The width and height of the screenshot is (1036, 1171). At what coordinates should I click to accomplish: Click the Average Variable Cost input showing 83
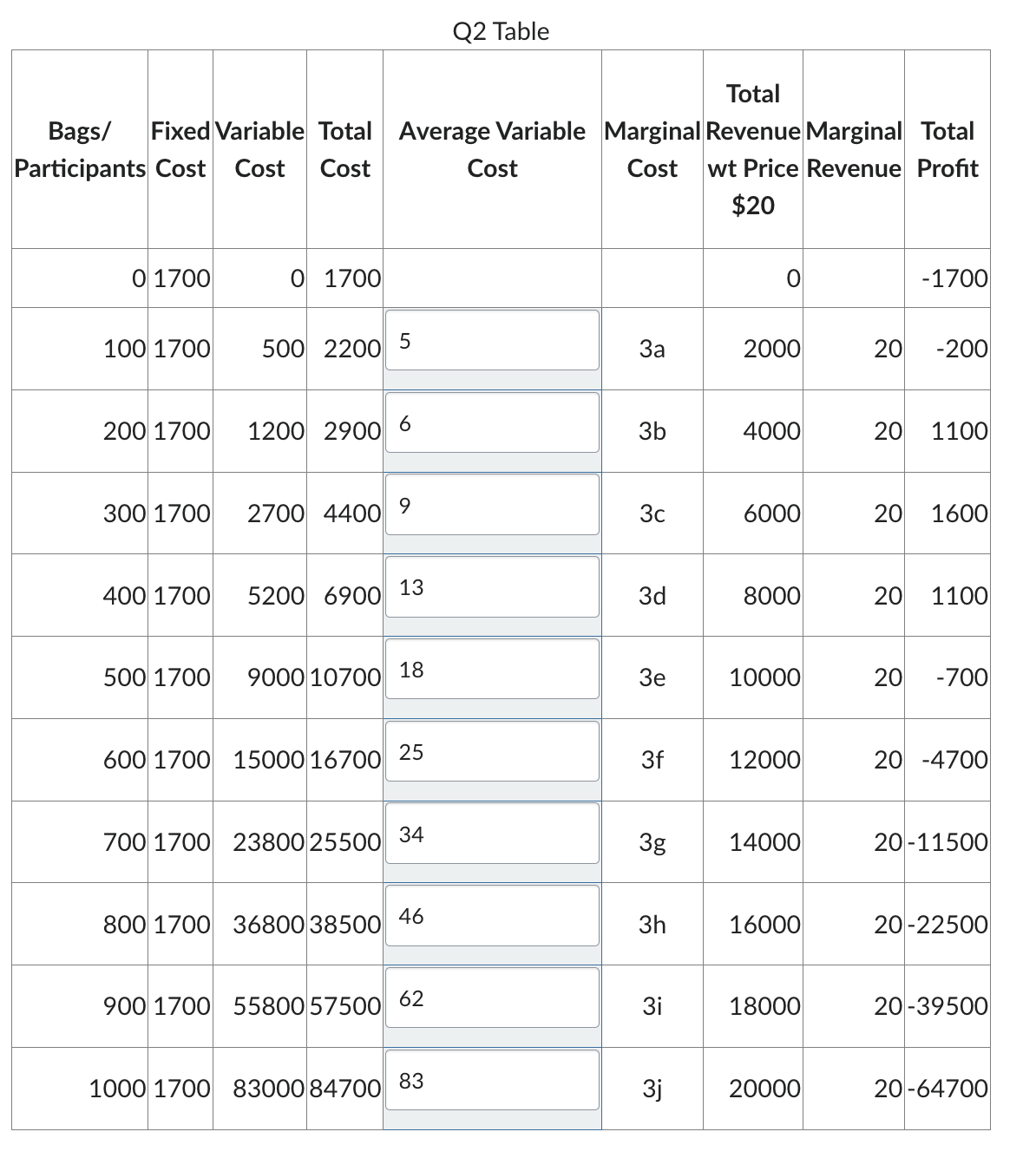(492, 1080)
